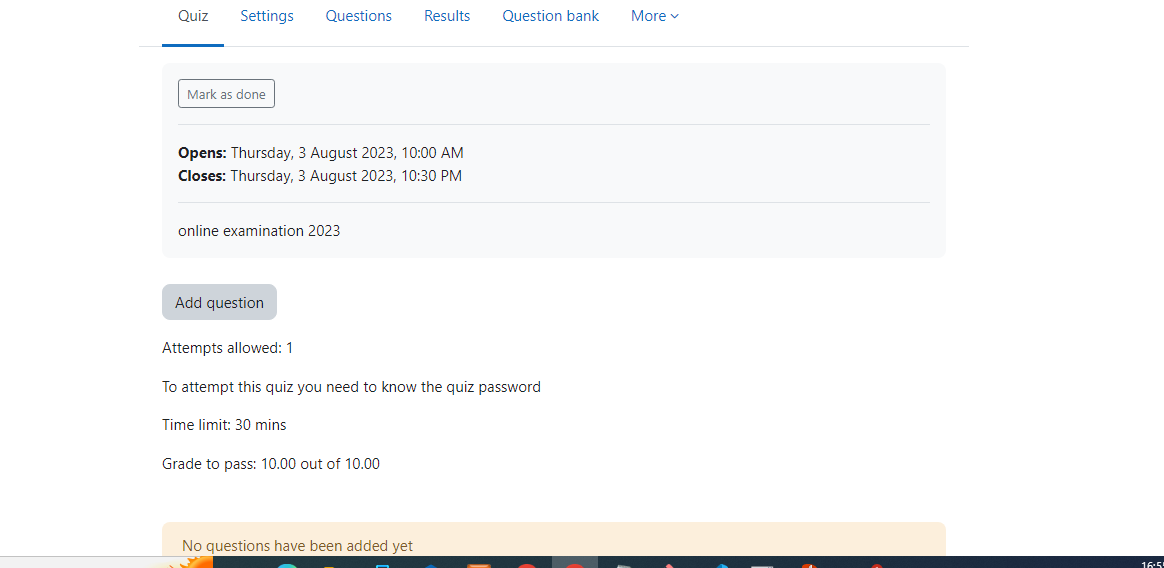Switch to the Settings tab
The width and height of the screenshot is (1164, 568).
(267, 16)
